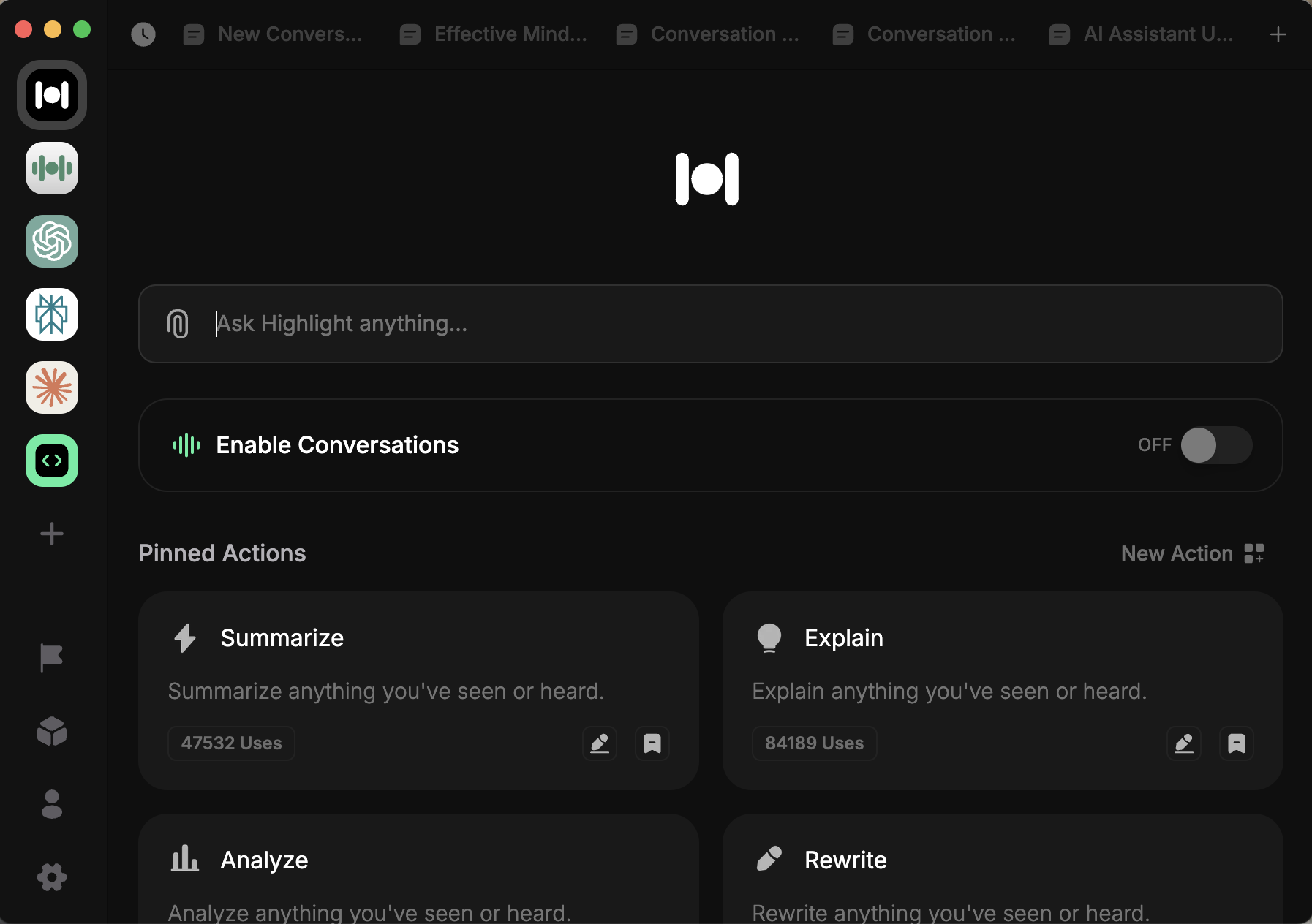Click the Pinned Actions heading
The width and height of the screenshot is (1312, 924).
coord(222,553)
